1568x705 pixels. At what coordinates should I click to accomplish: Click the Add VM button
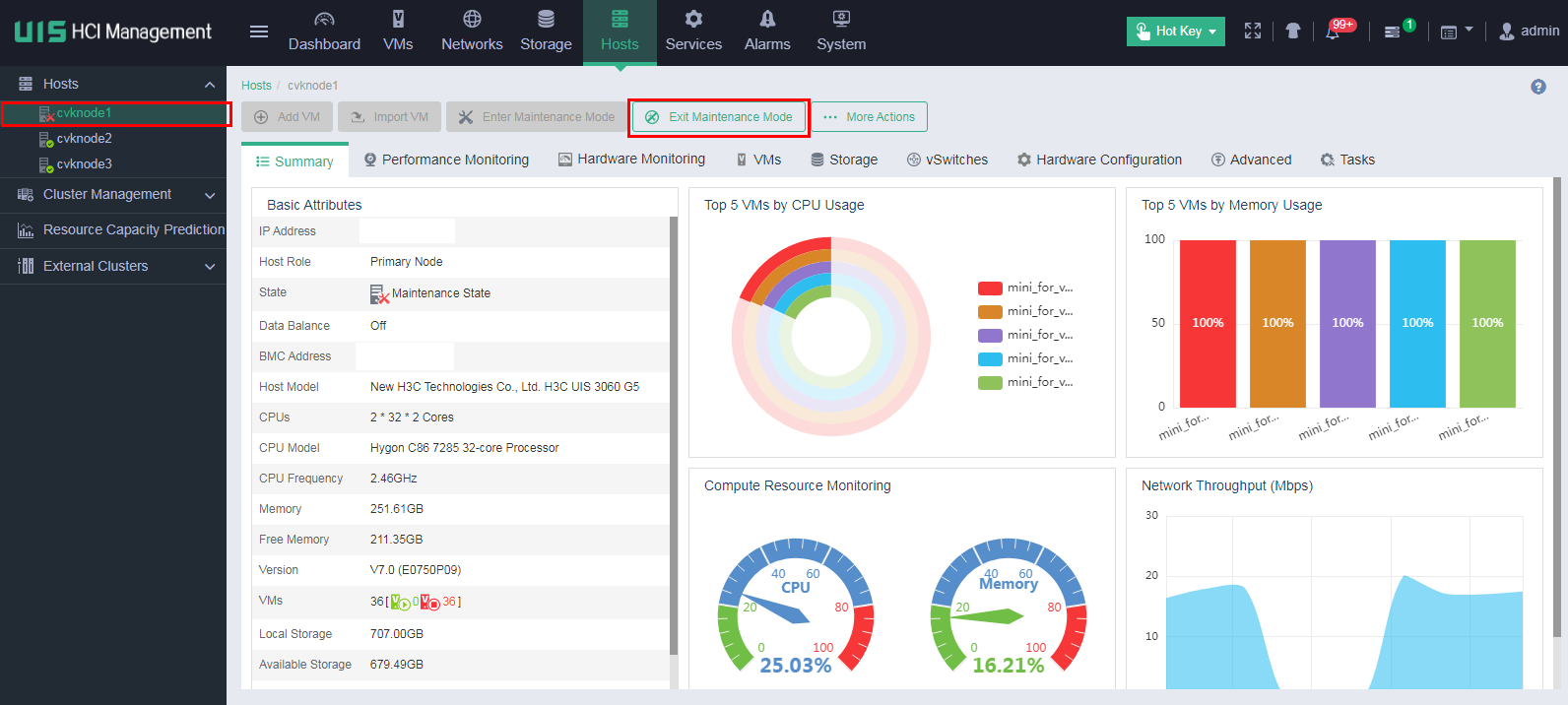pyautogui.click(x=287, y=117)
